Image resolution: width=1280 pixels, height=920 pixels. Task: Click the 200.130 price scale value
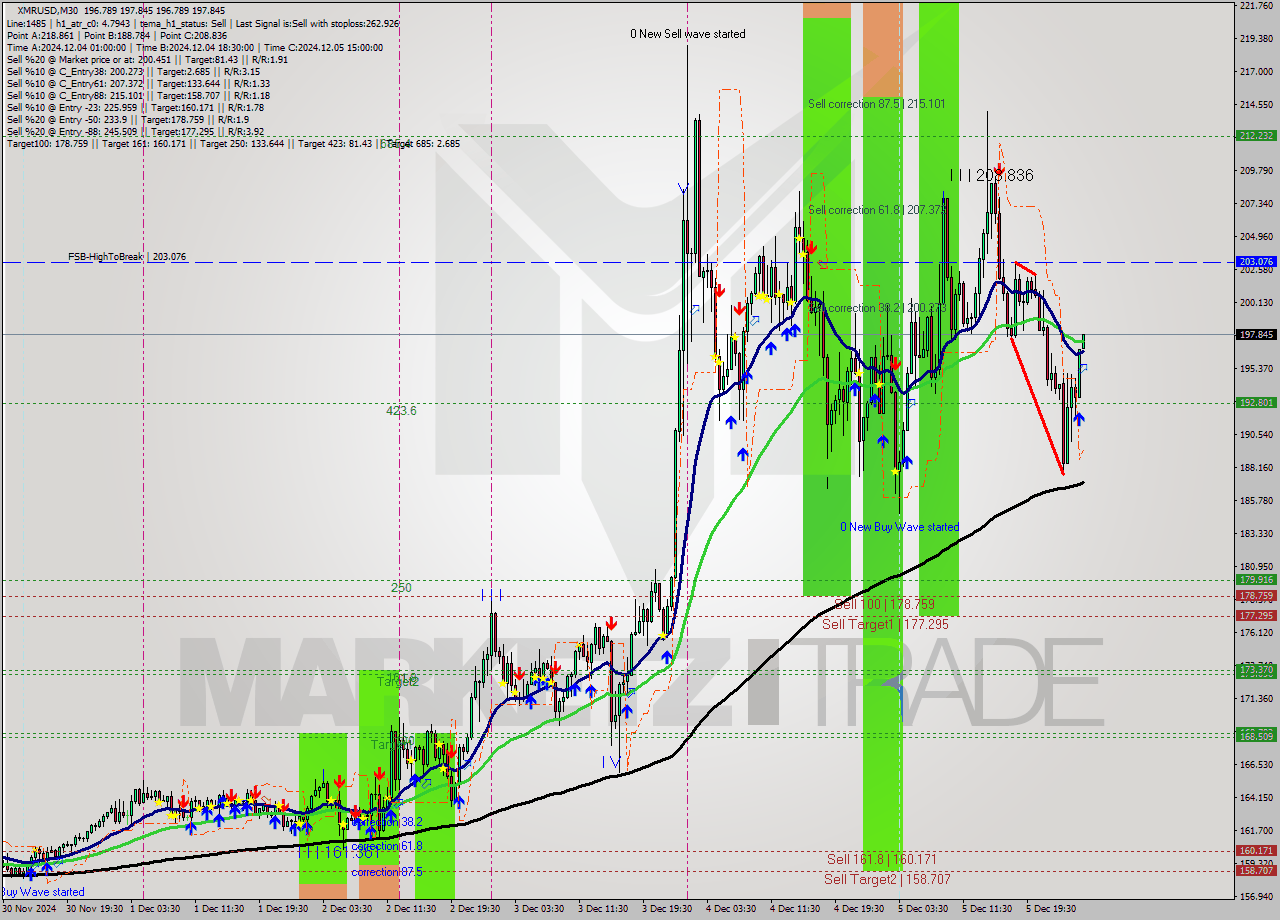1256,303
